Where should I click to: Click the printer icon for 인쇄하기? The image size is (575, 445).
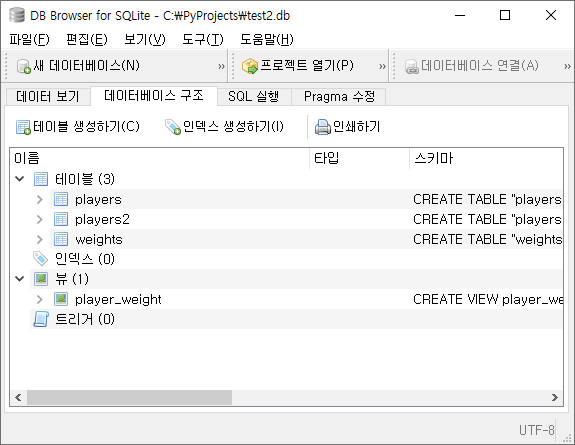point(323,127)
